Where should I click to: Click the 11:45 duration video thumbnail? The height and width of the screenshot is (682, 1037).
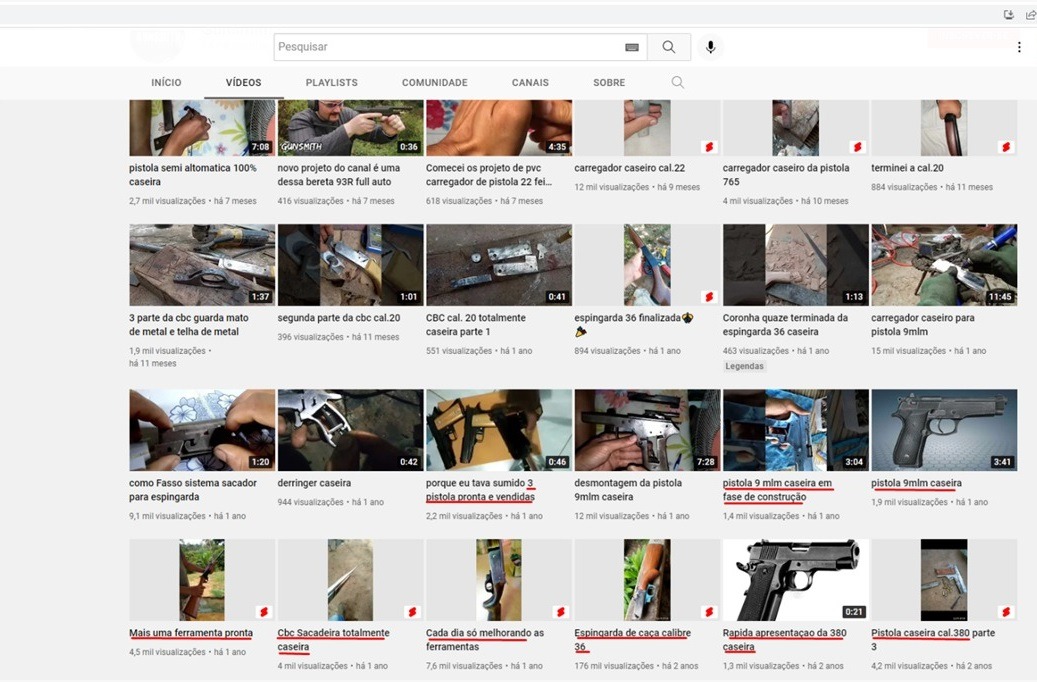tap(944, 265)
